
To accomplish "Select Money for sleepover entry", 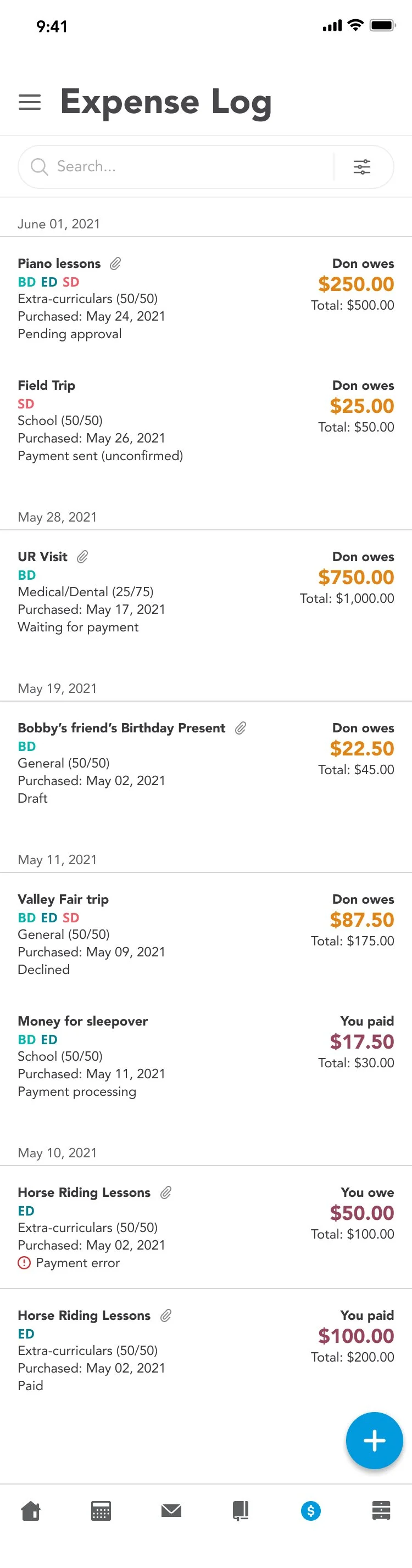I will 83,1021.
